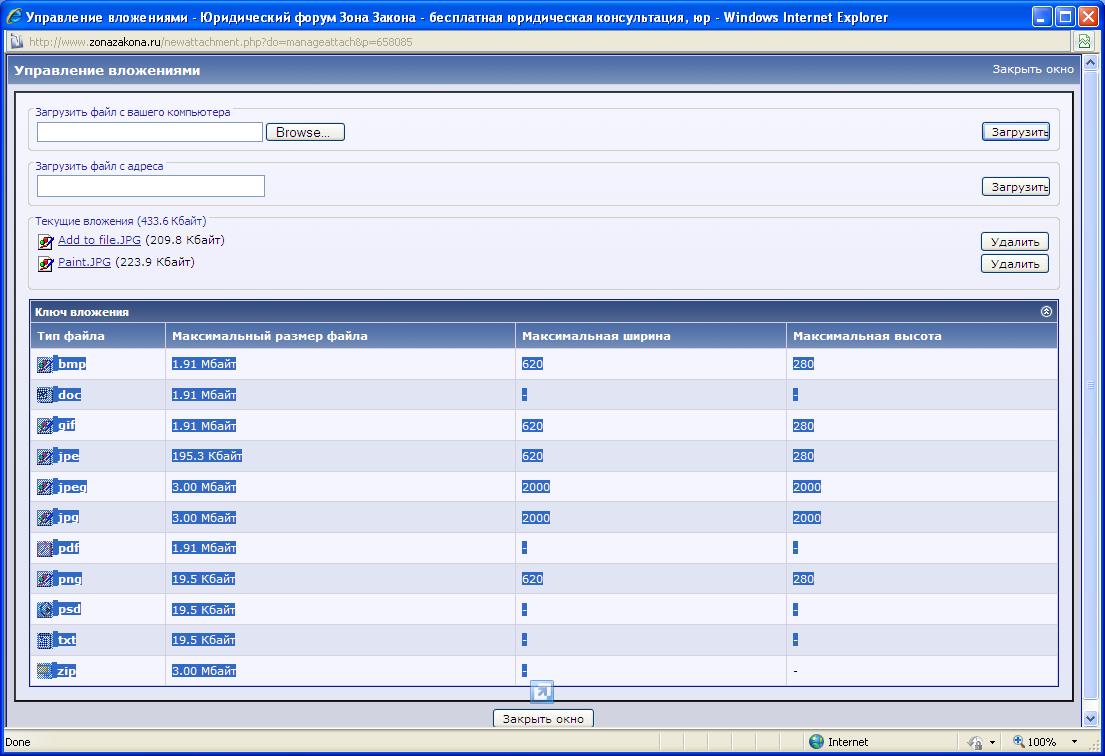Click the scrollbar up arrow

click(1090, 63)
